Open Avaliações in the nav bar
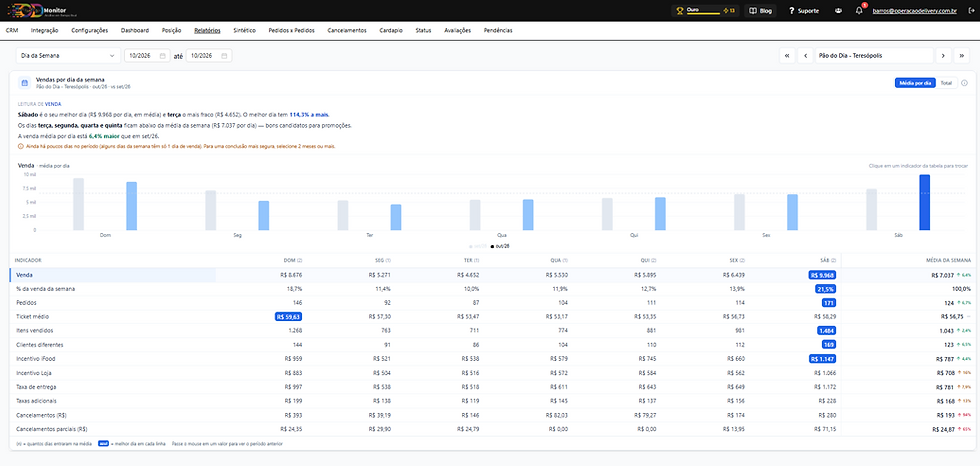Image resolution: width=980 pixels, height=466 pixels. pos(458,30)
